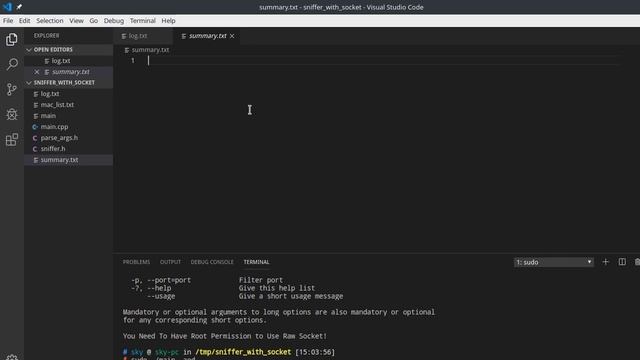Click '/tmp/sniffer_with_socket' path in terminal prompt

click(x=243, y=352)
